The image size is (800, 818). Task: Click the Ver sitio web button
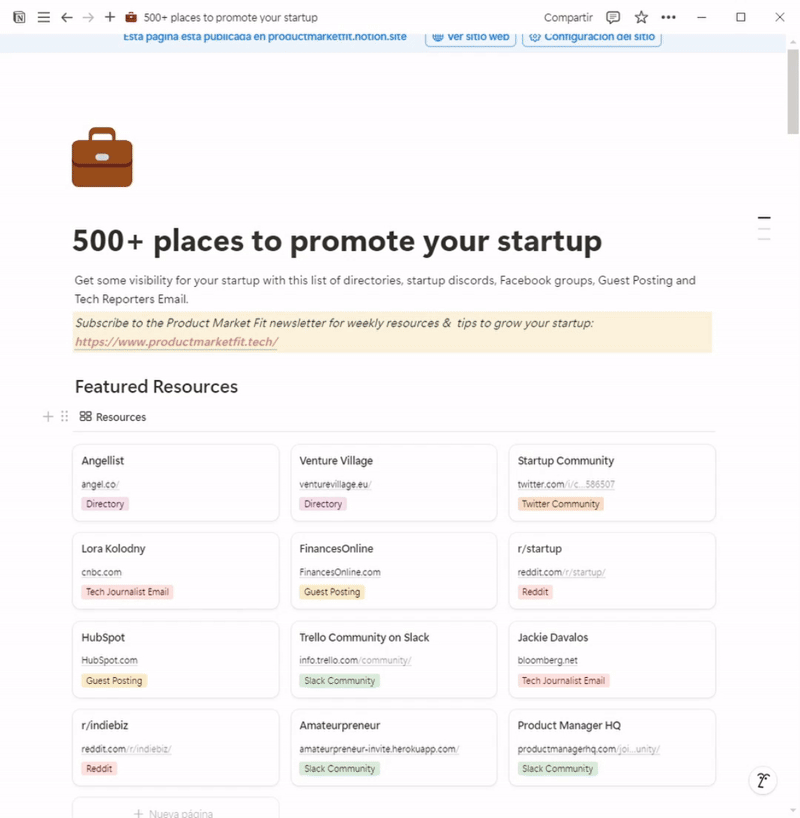[471, 37]
